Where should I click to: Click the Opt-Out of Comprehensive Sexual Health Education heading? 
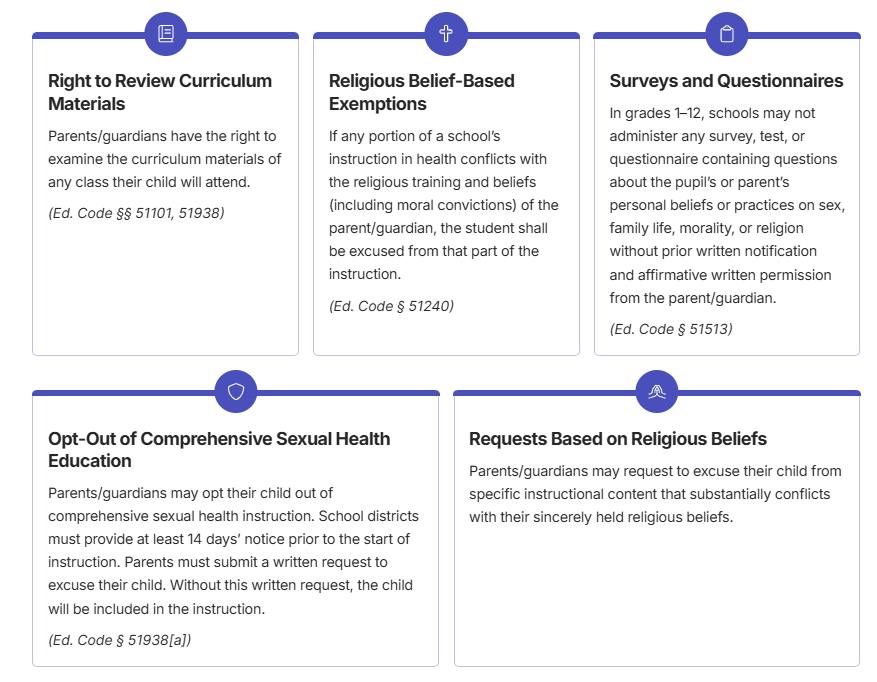(219, 450)
